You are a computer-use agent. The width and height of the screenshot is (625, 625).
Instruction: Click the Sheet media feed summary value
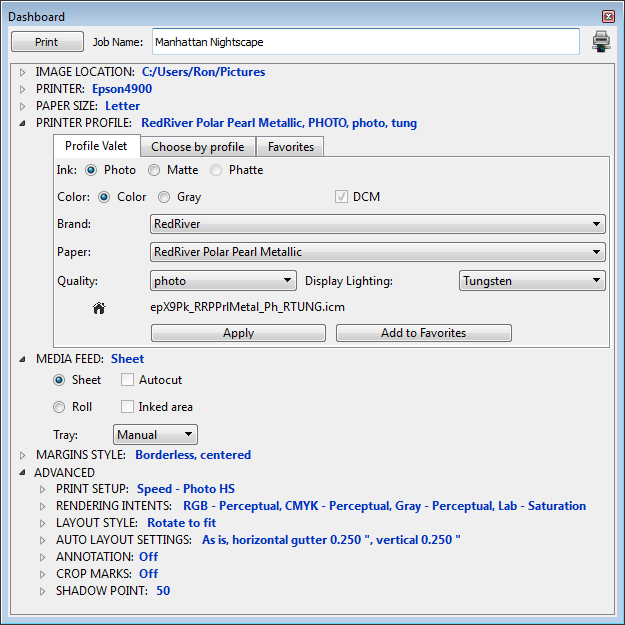pyautogui.click(x=127, y=359)
